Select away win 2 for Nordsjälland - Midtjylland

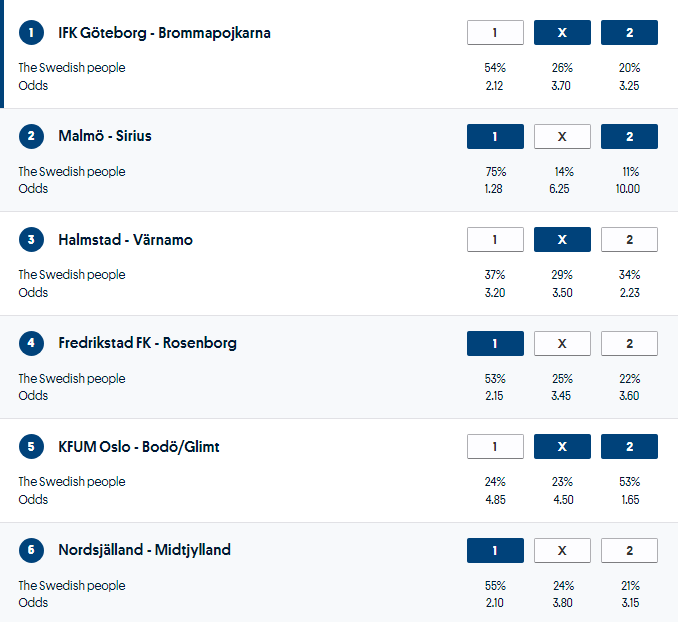[629, 550]
